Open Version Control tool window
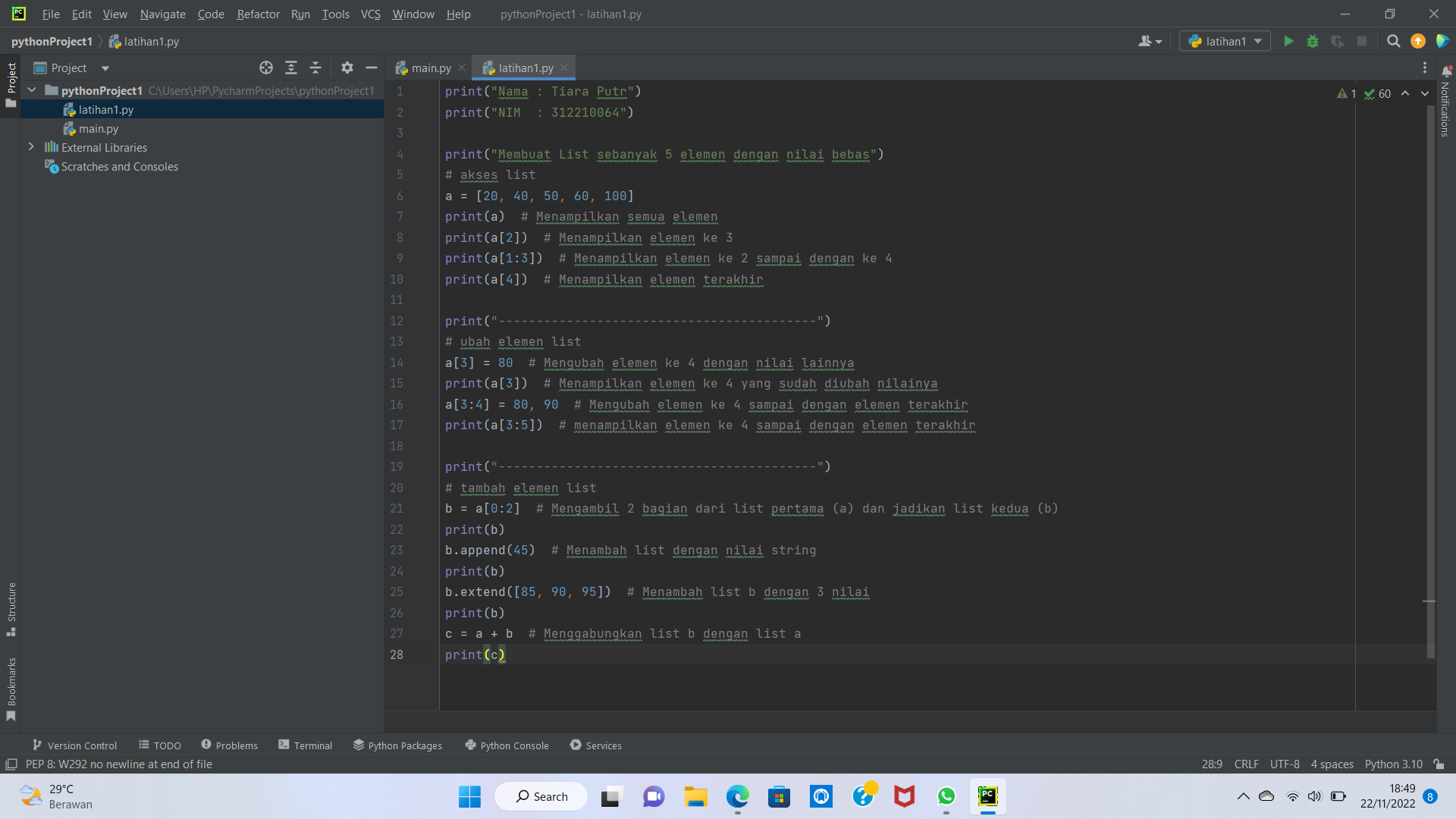The image size is (1456, 819). [x=74, y=745]
